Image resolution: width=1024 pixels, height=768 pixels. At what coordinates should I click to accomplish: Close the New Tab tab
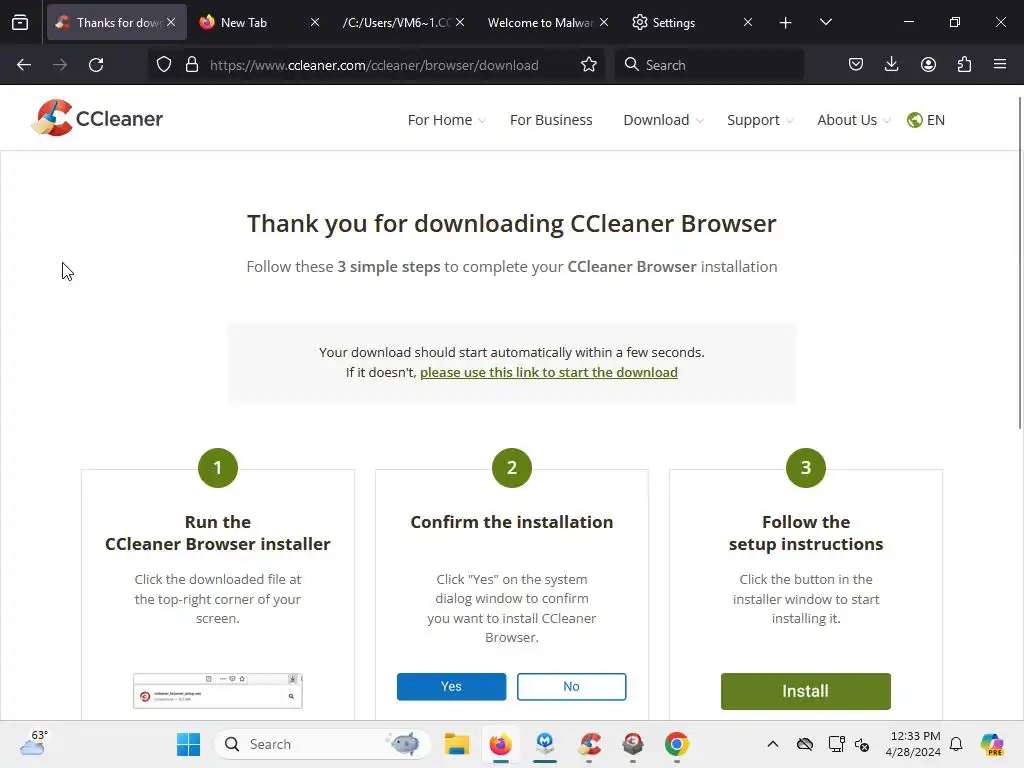coord(315,22)
